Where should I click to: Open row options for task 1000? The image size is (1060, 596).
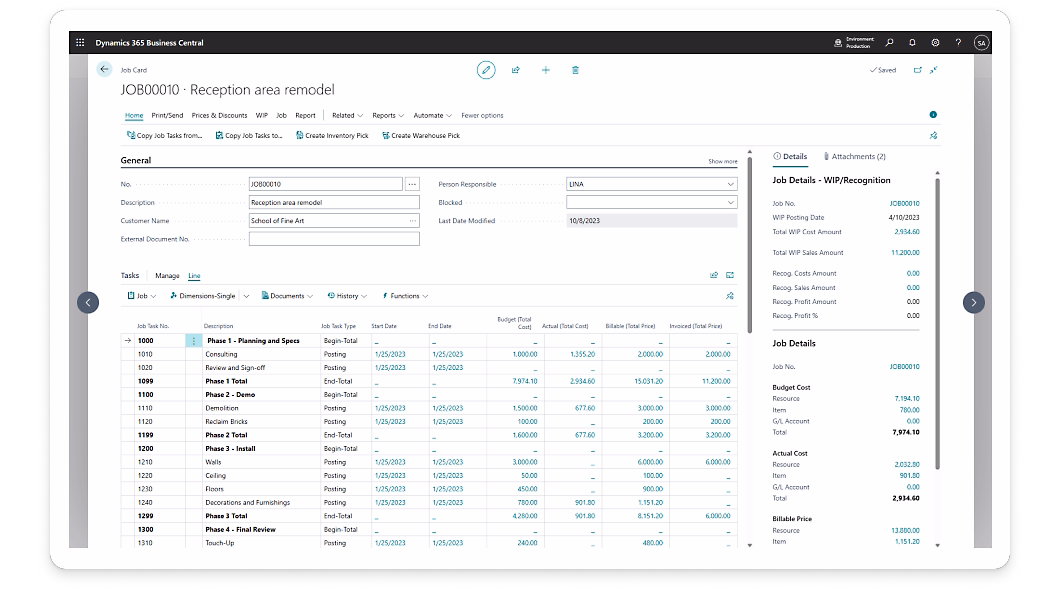coord(193,341)
